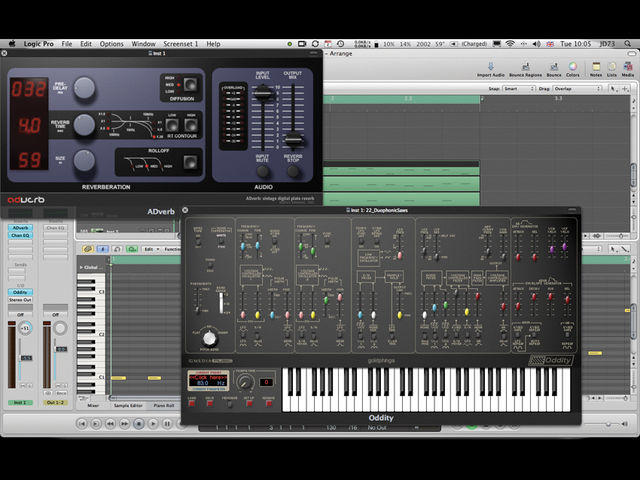Image resolution: width=640 pixels, height=480 pixels.
Task: Click the Oddity Pitch Bend knob
Action: [210, 338]
